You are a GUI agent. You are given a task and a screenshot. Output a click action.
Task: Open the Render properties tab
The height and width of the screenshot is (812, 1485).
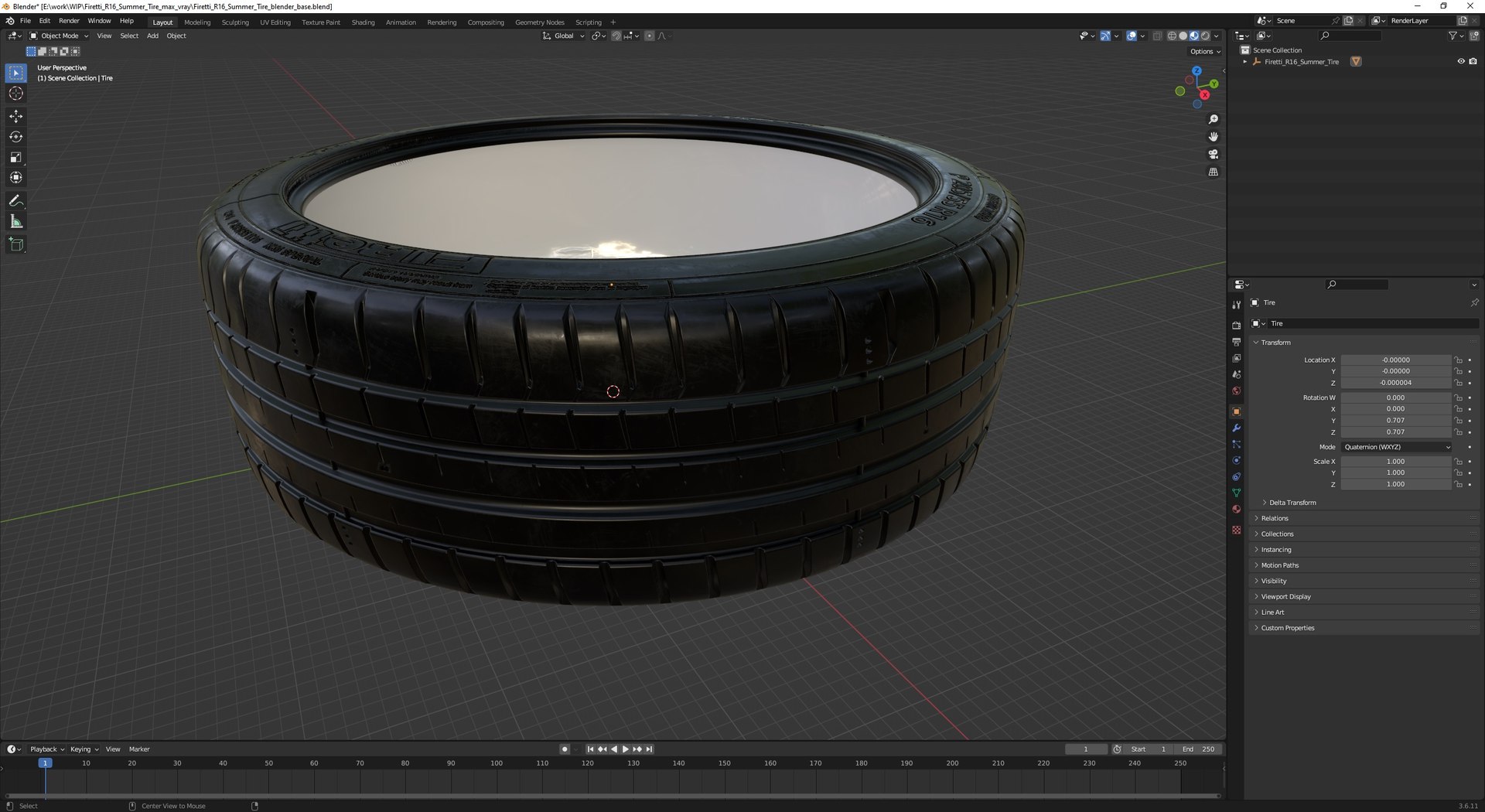1236,326
